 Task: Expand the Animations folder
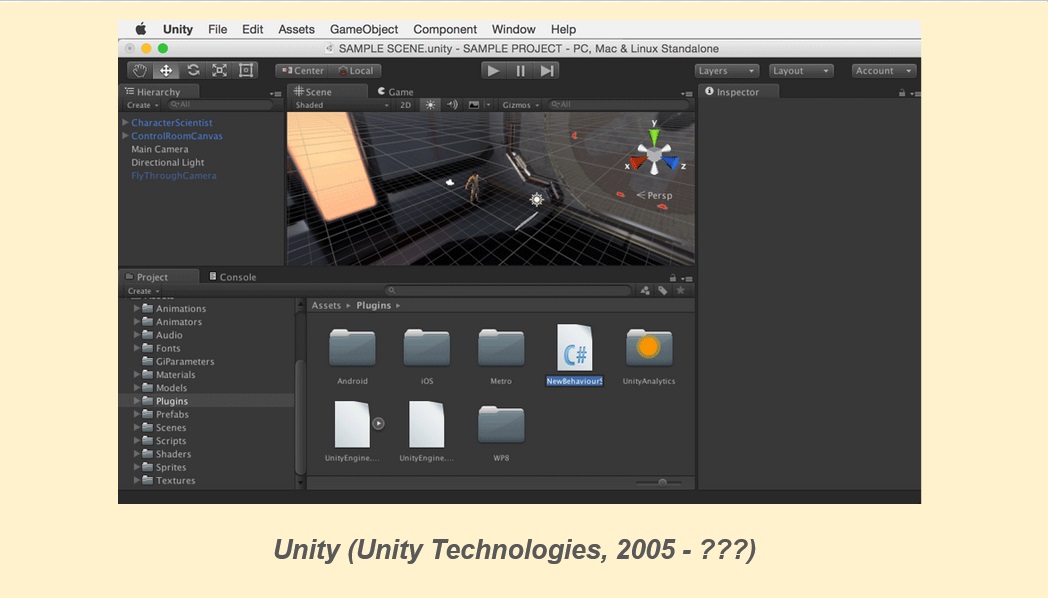coord(136,308)
